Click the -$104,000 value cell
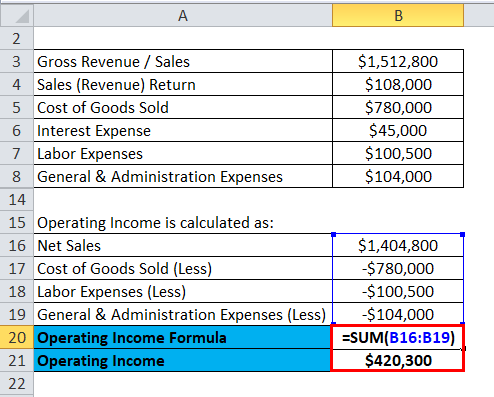This screenshot has height=397, width=494. 398,314
